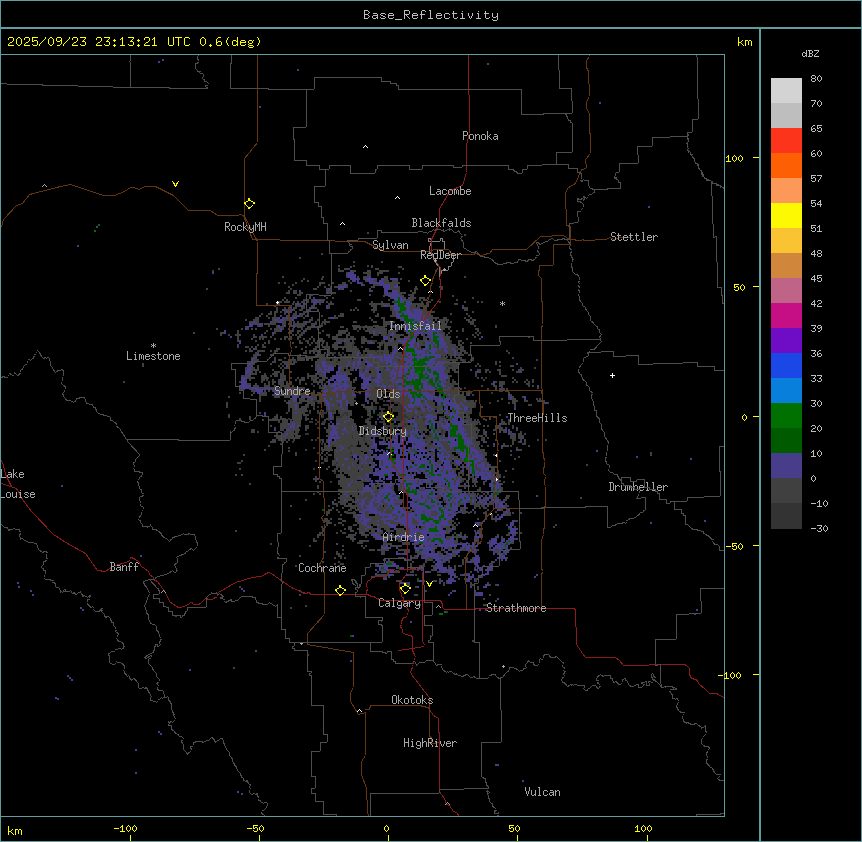The image size is (862, 842).
Task: Select the yellow 54 dBZ legend swatch
Action: coord(786,216)
